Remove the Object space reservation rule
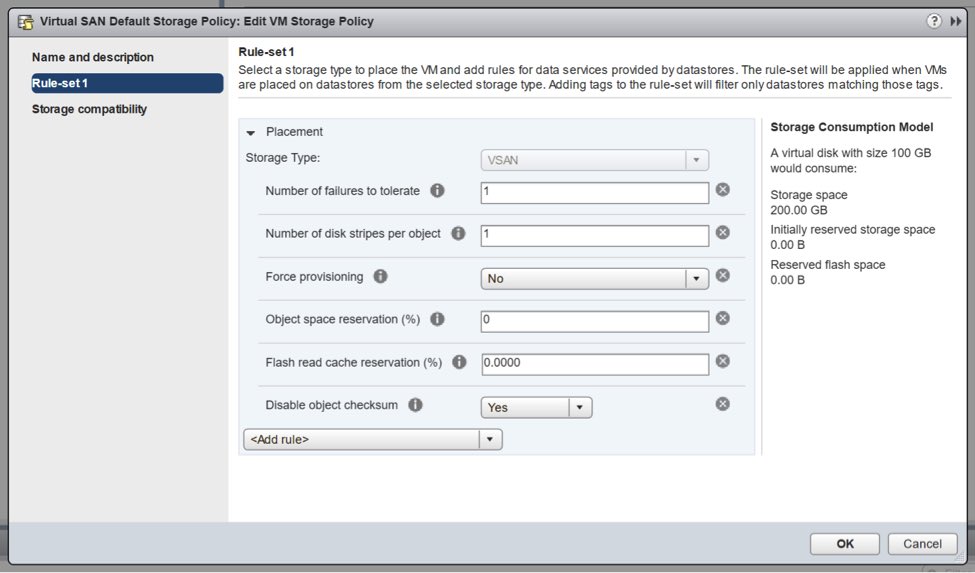975x573 pixels. pyautogui.click(x=723, y=318)
